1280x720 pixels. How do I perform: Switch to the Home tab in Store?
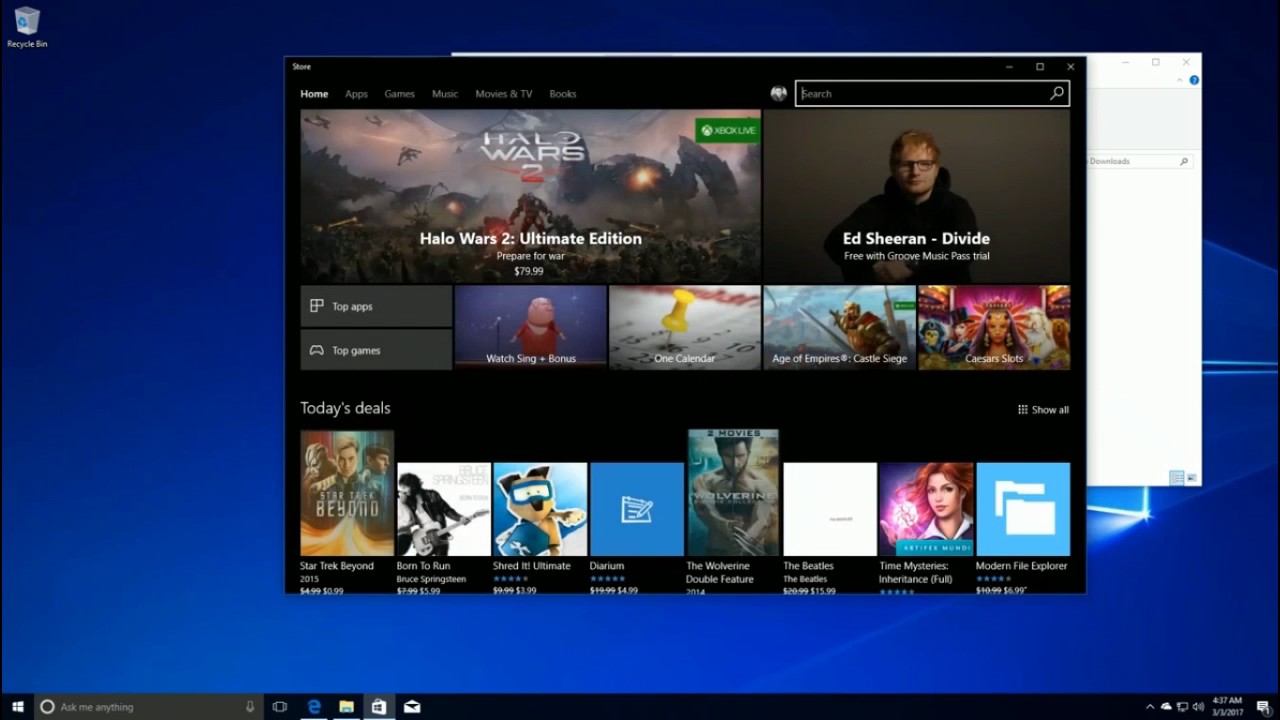[x=314, y=94]
